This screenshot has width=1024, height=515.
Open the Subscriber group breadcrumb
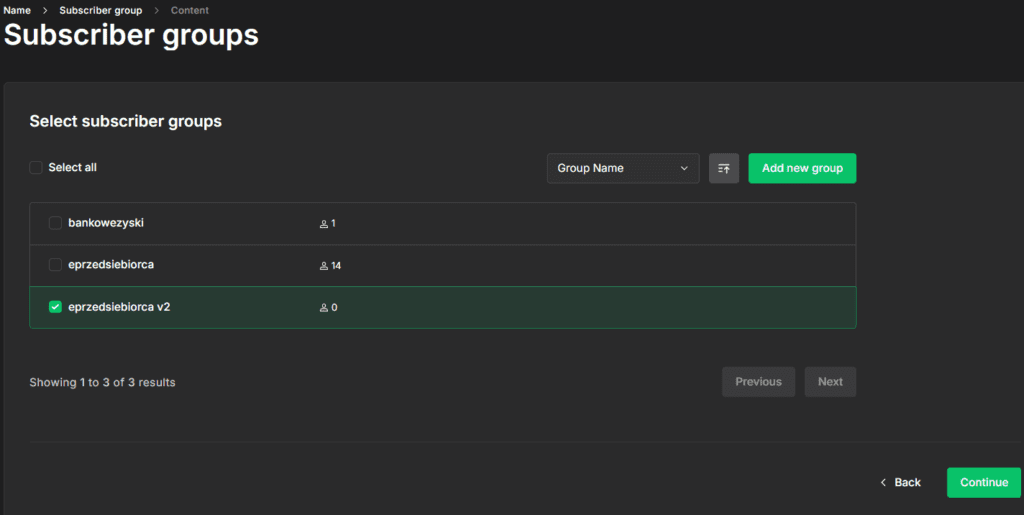100,10
